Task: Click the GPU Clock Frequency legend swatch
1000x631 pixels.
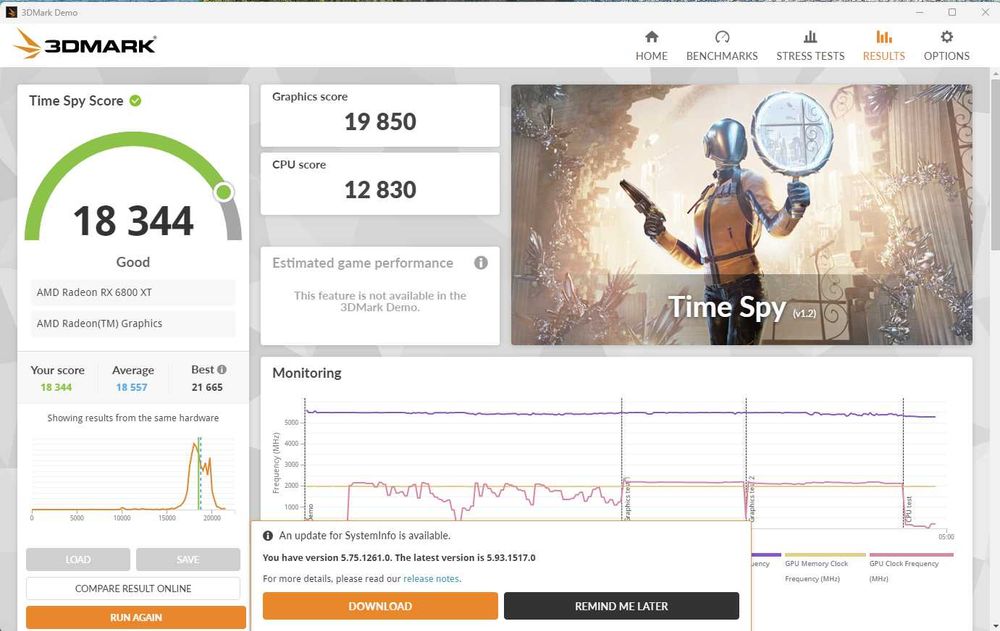Action: pos(911,555)
